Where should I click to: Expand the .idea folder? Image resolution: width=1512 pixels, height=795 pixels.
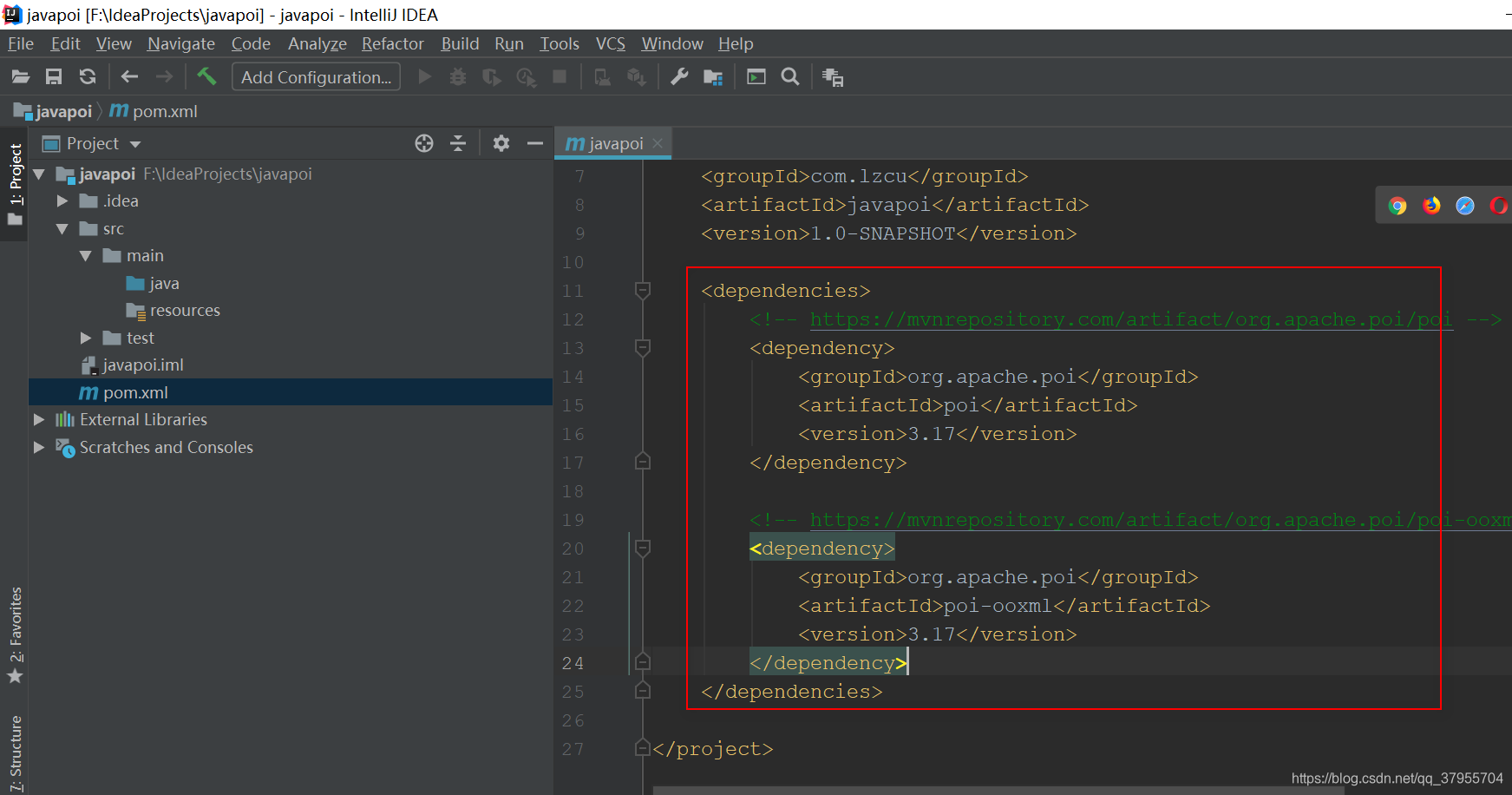pos(62,201)
